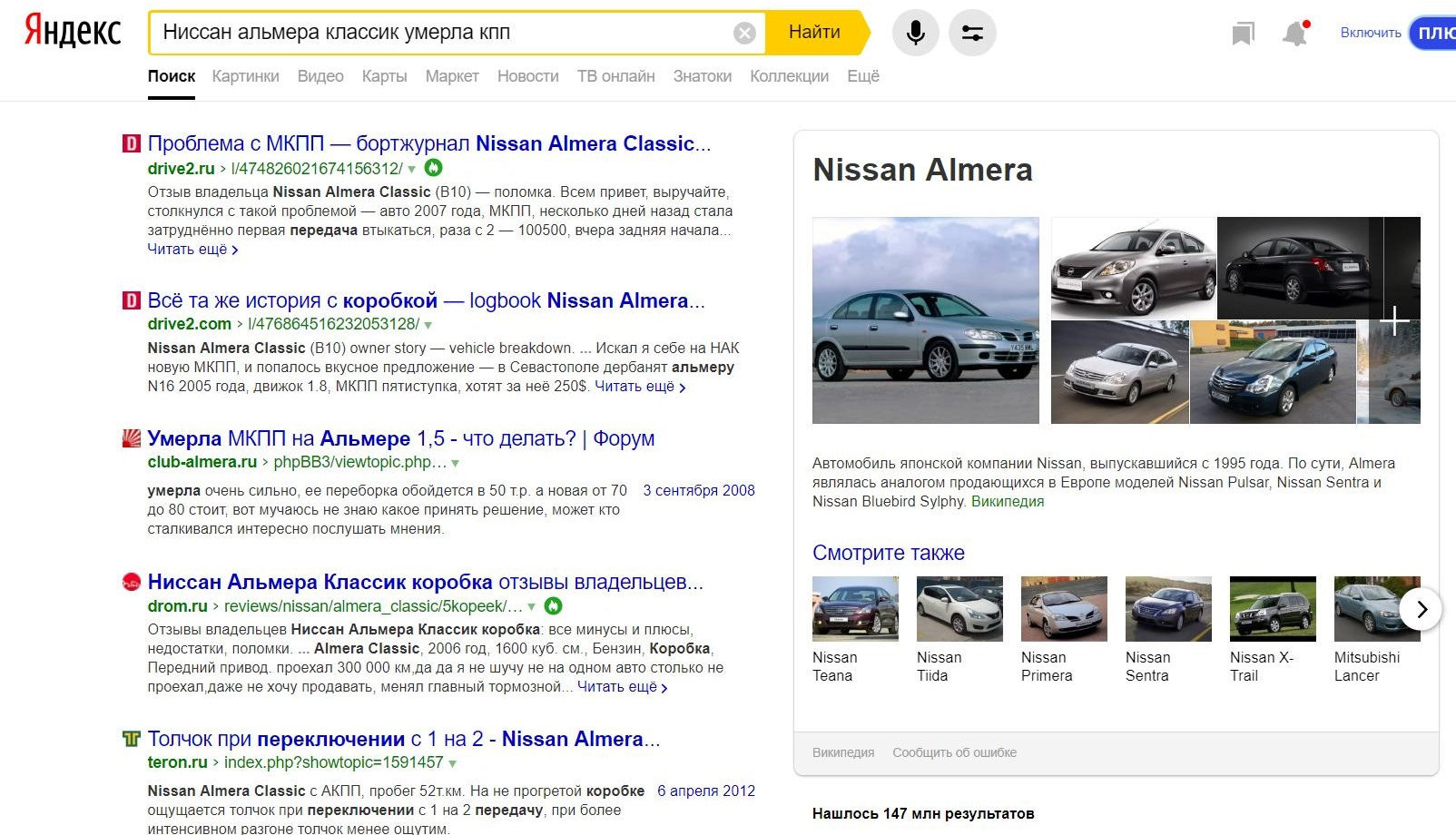Start voice search with the microphone icon
Screen dimensions: 1456x835
(x=916, y=34)
